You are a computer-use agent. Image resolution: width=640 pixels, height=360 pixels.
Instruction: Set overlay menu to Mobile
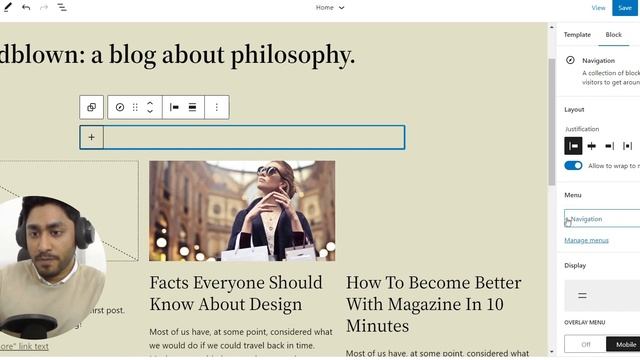624,344
